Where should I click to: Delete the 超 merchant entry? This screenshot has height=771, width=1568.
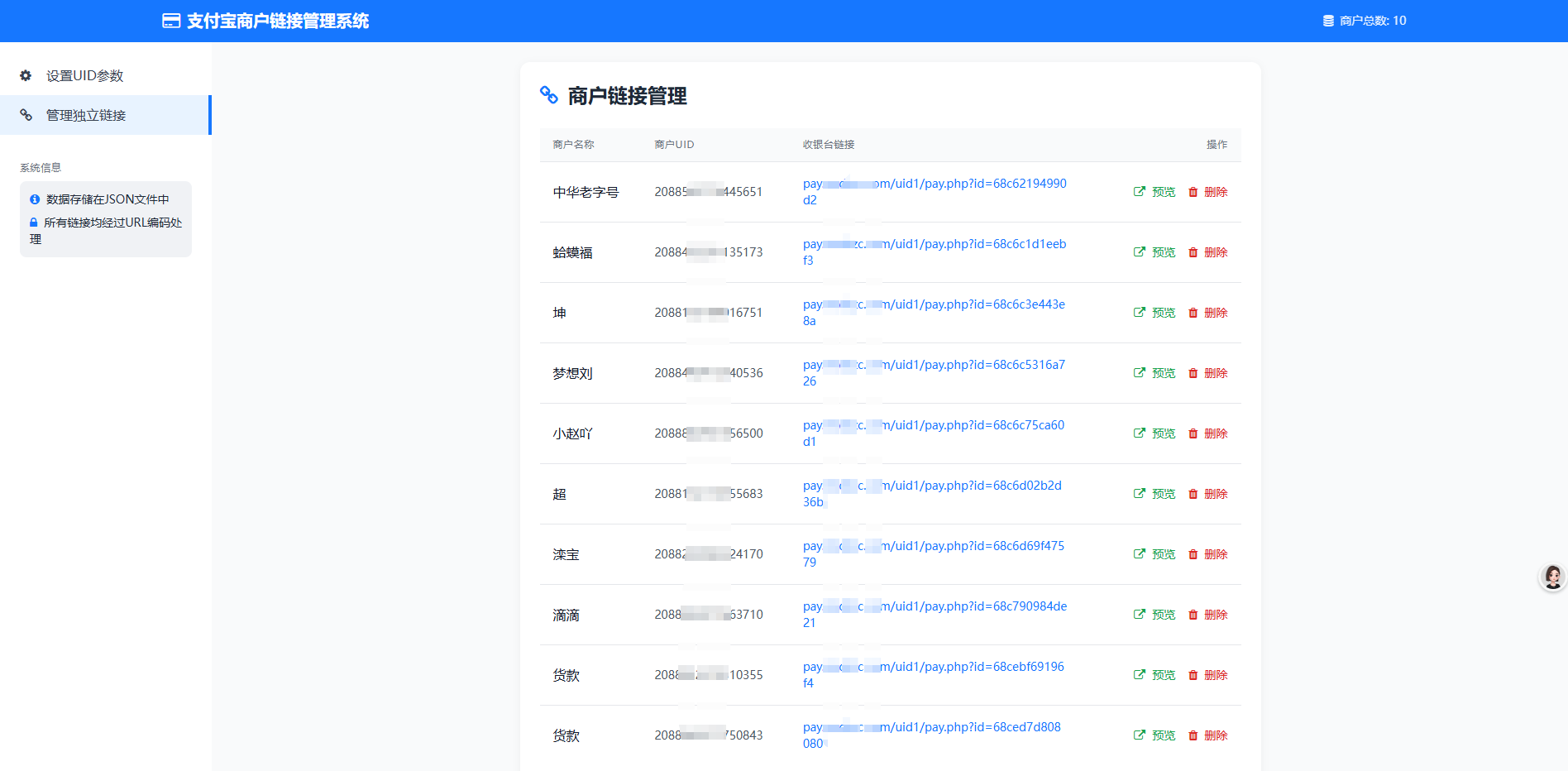click(x=1208, y=494)
